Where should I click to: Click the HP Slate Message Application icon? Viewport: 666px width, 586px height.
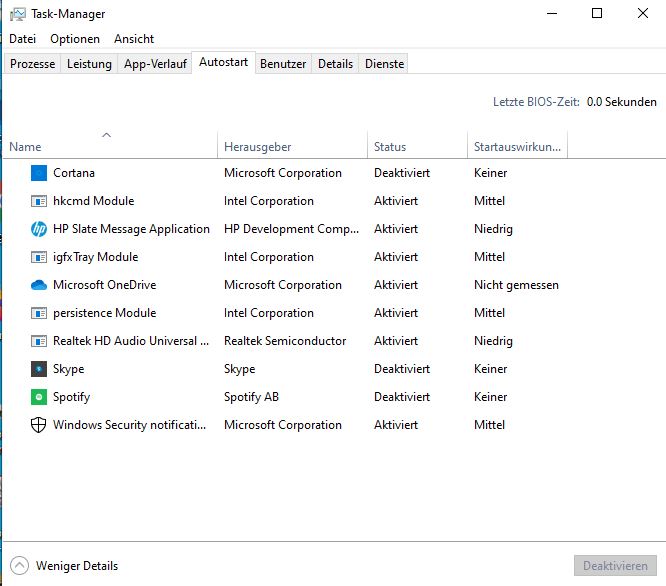point(39,229)
